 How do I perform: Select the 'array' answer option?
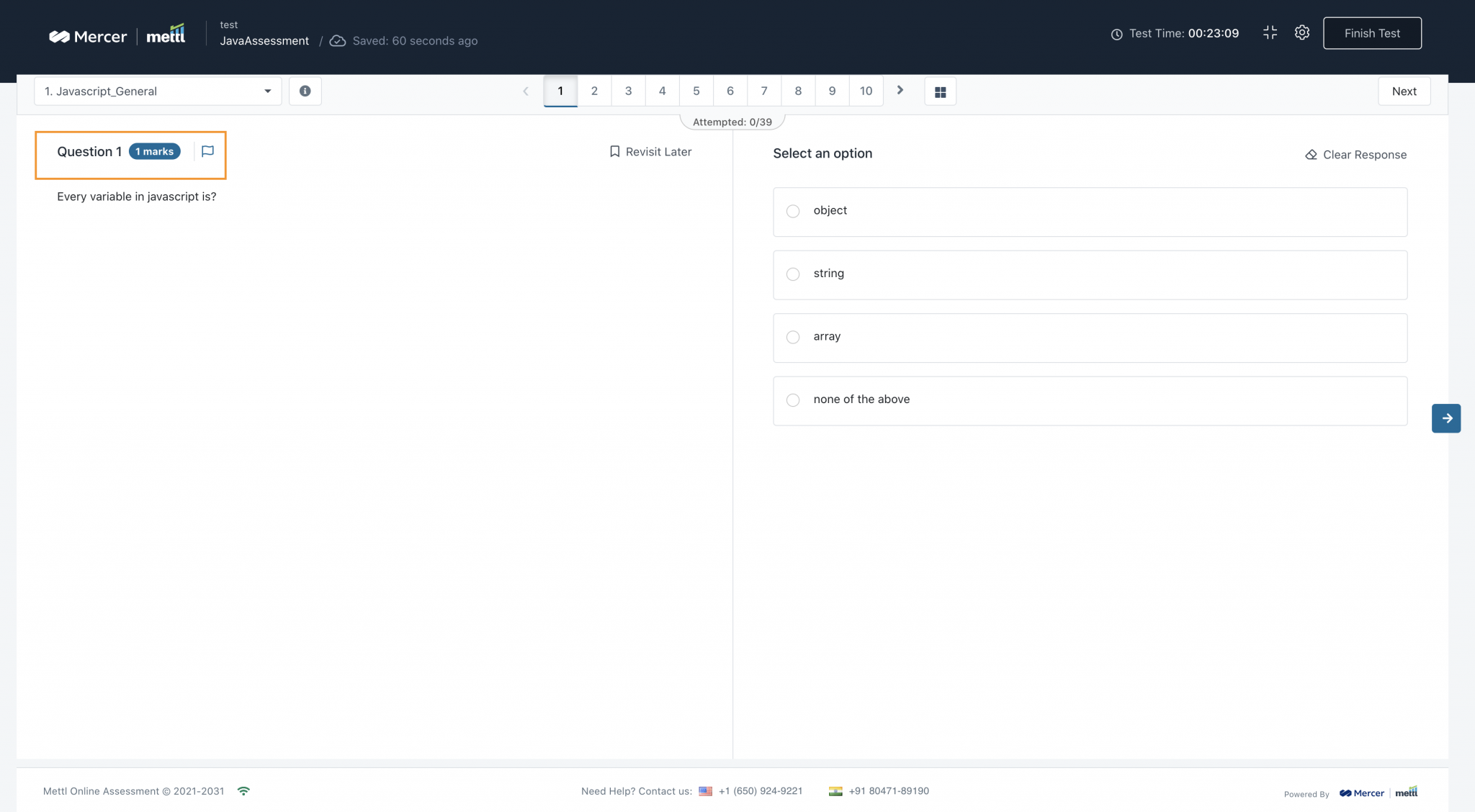[793, 337]
